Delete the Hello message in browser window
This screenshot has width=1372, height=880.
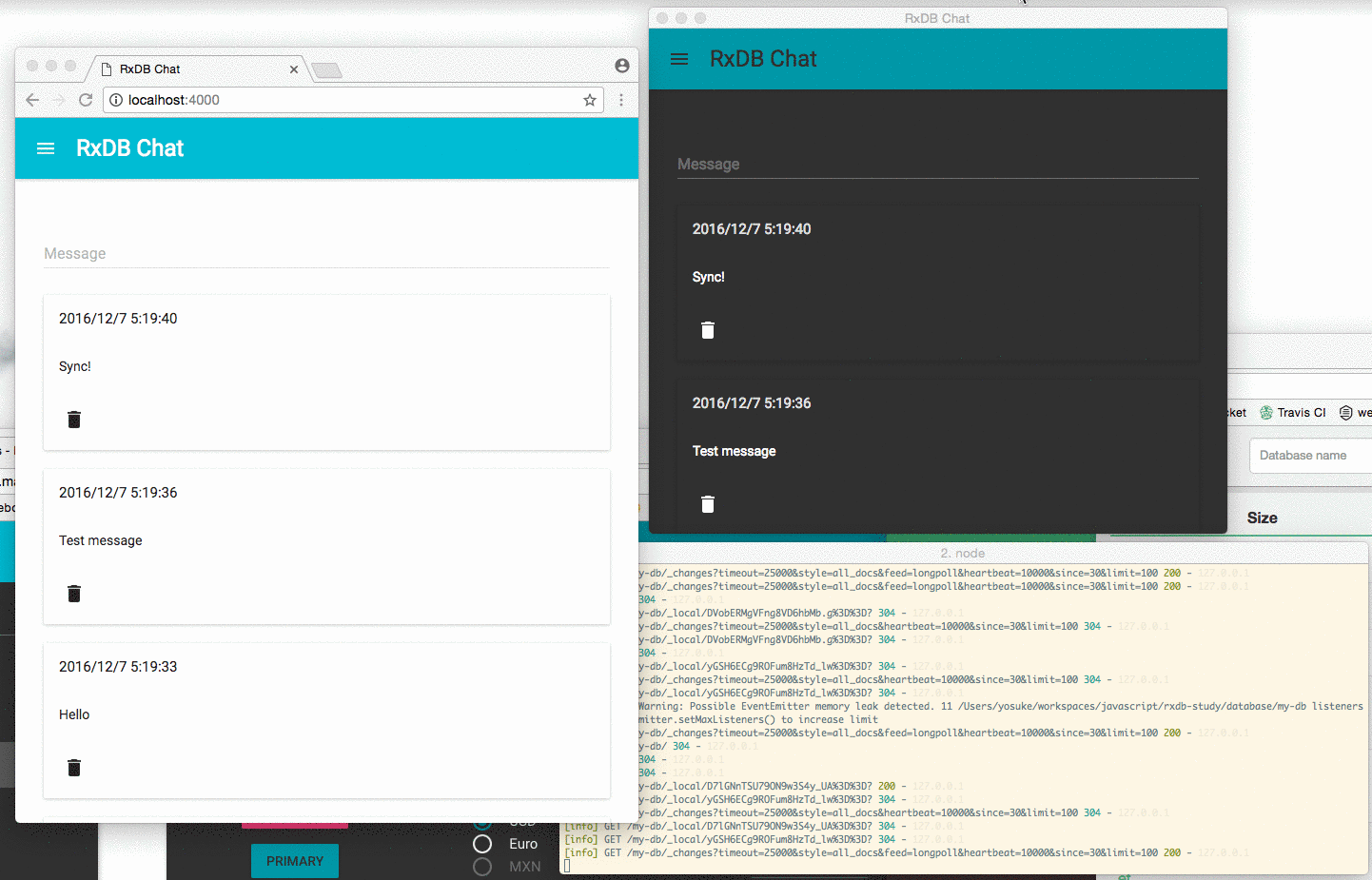click(x=74, y=768)
